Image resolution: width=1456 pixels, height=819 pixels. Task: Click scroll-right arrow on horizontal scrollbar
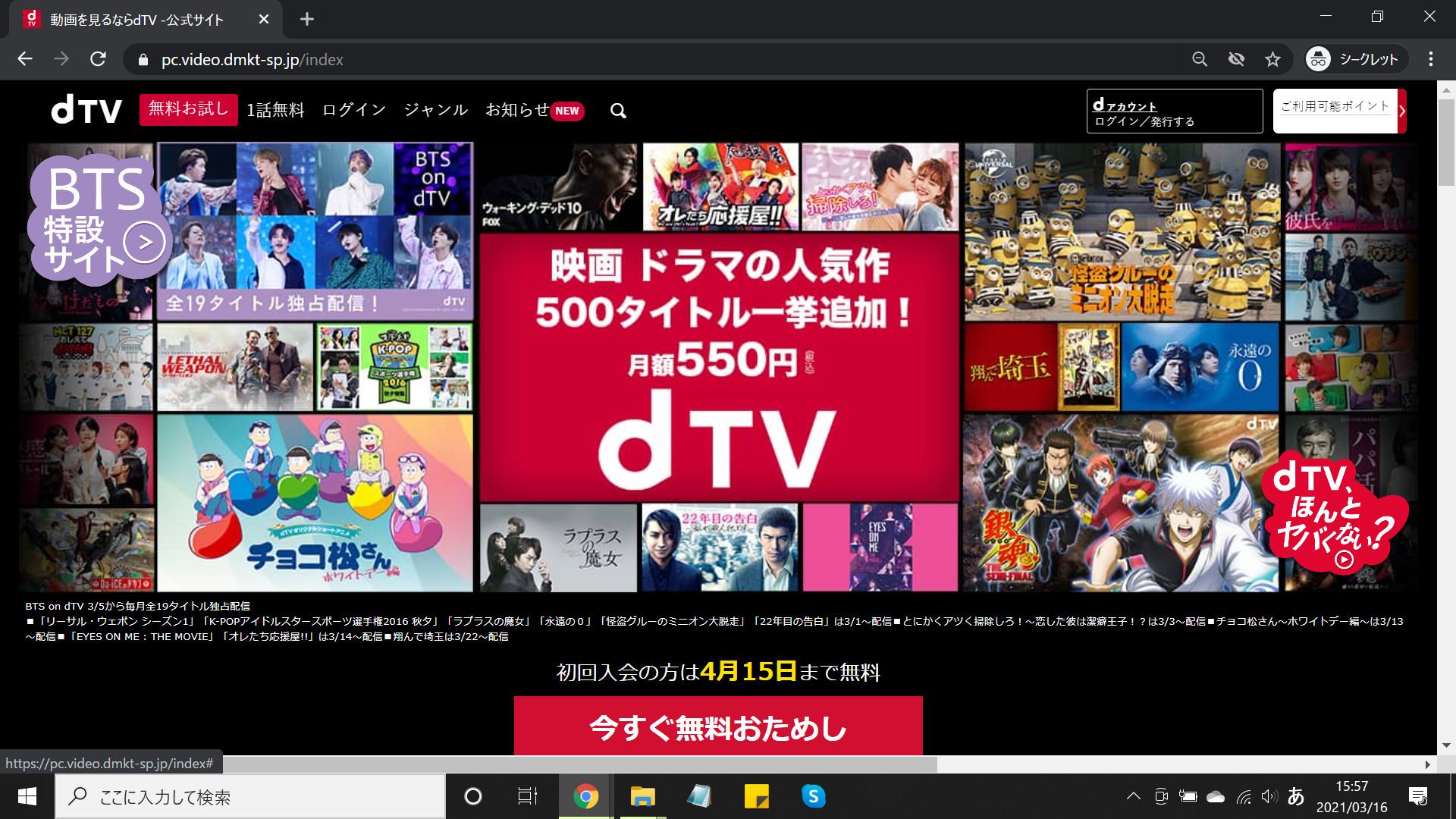(x=1427, y=764)
